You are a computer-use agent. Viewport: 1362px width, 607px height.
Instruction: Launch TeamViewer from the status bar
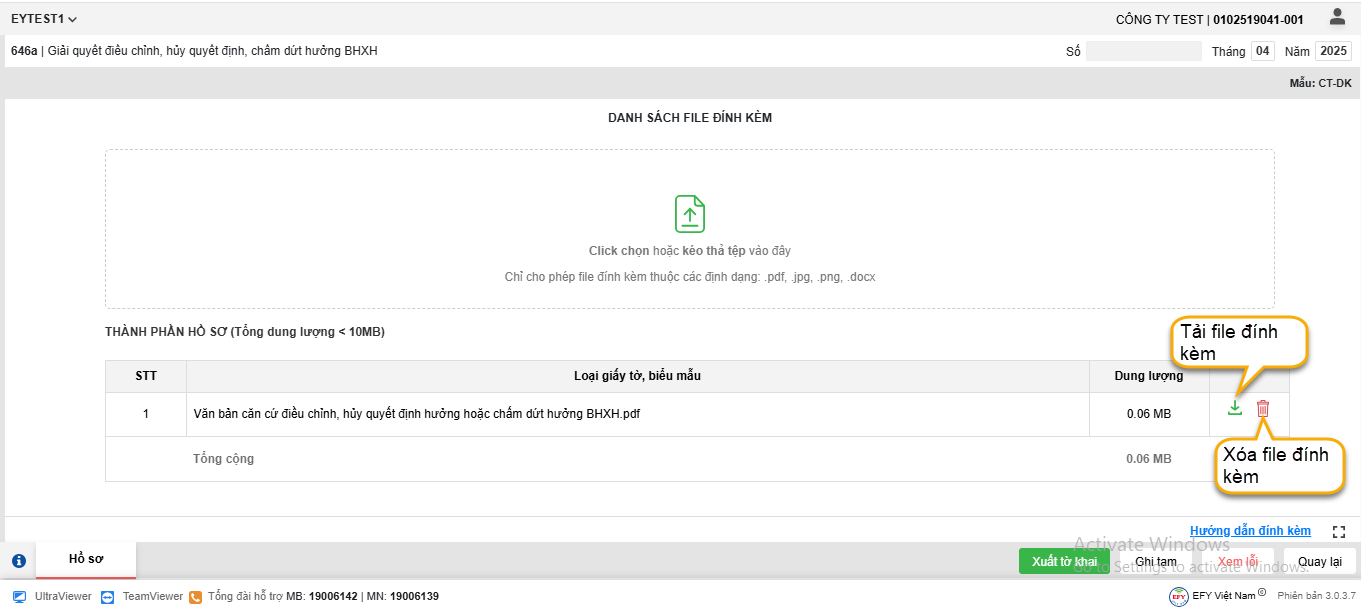coord(108,597)
